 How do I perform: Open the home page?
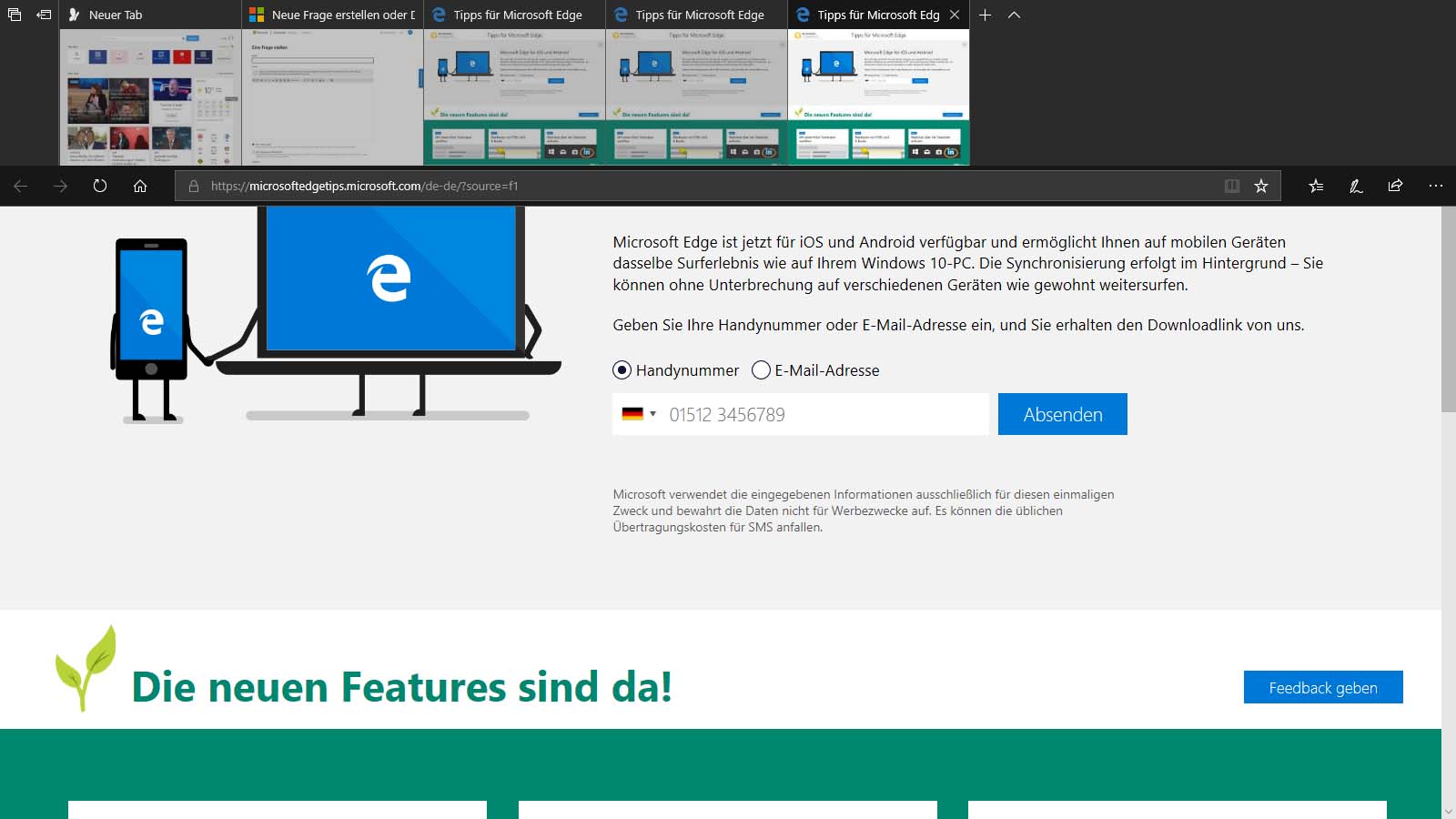140,186
